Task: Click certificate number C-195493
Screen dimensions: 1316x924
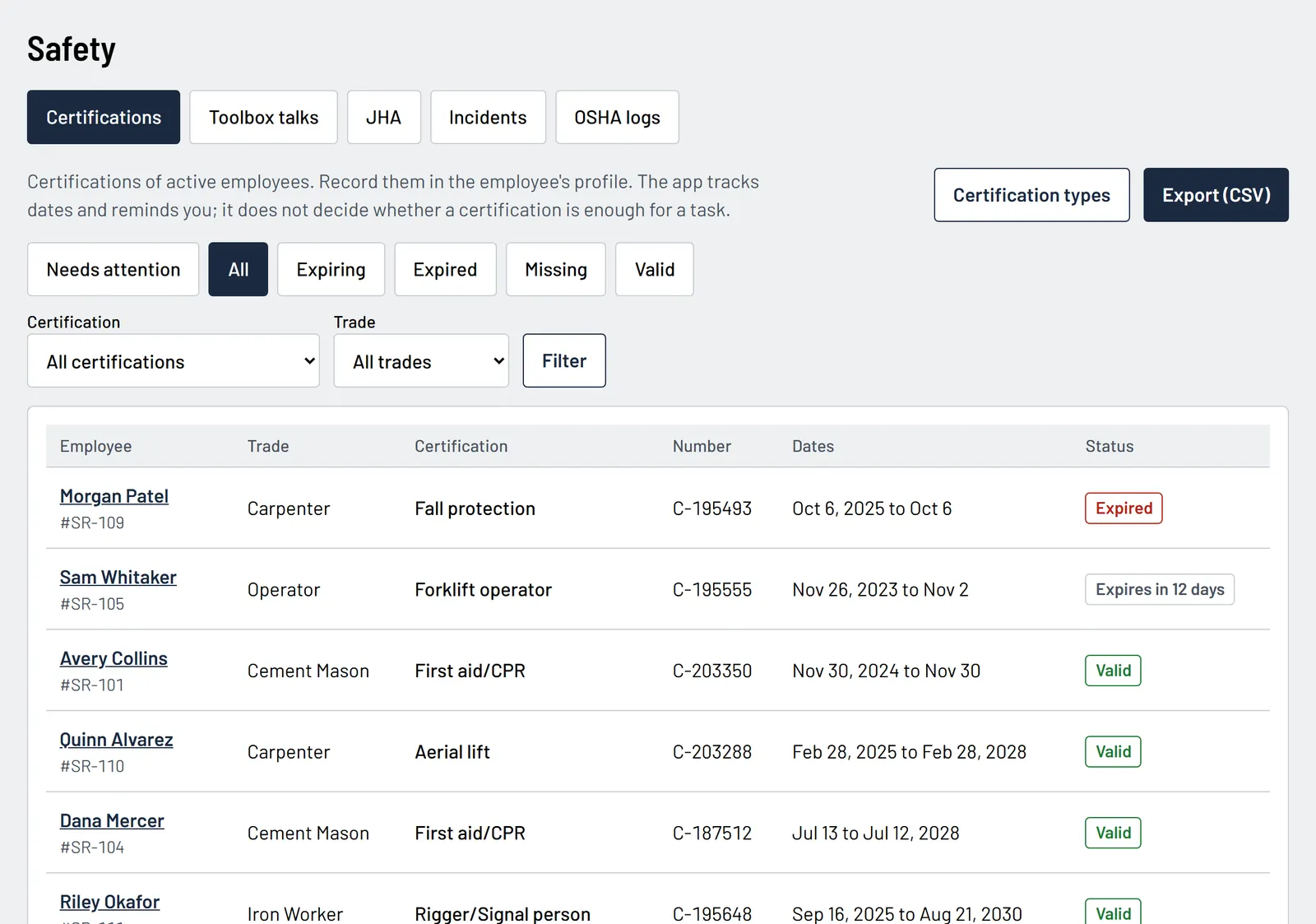Action: (712, 508)
